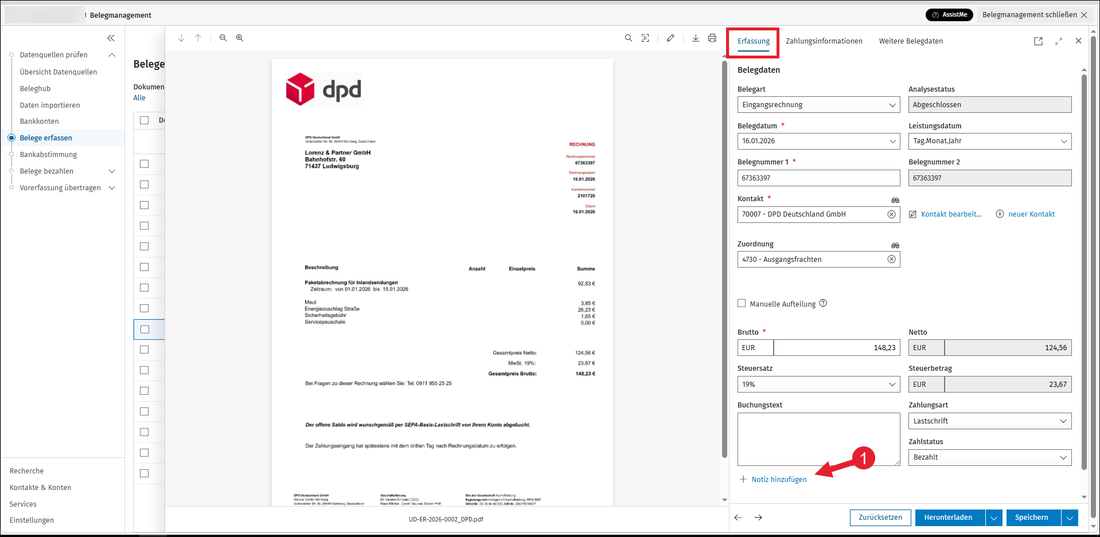The height and width of the screenshot is (537, 1100).
Task: Clear the Kontakt field value
Action: [891, 214]
